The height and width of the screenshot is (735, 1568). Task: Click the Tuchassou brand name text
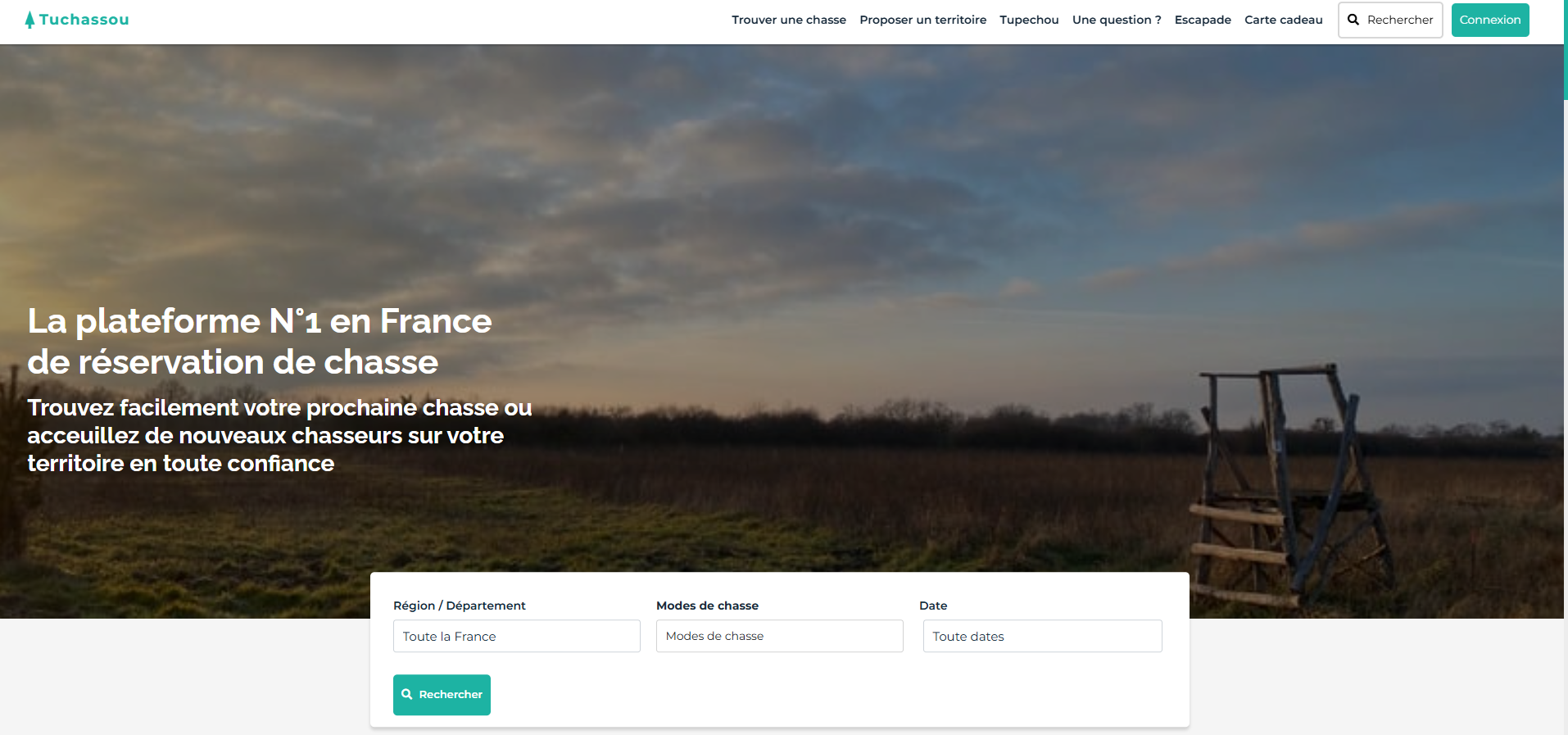84,20
